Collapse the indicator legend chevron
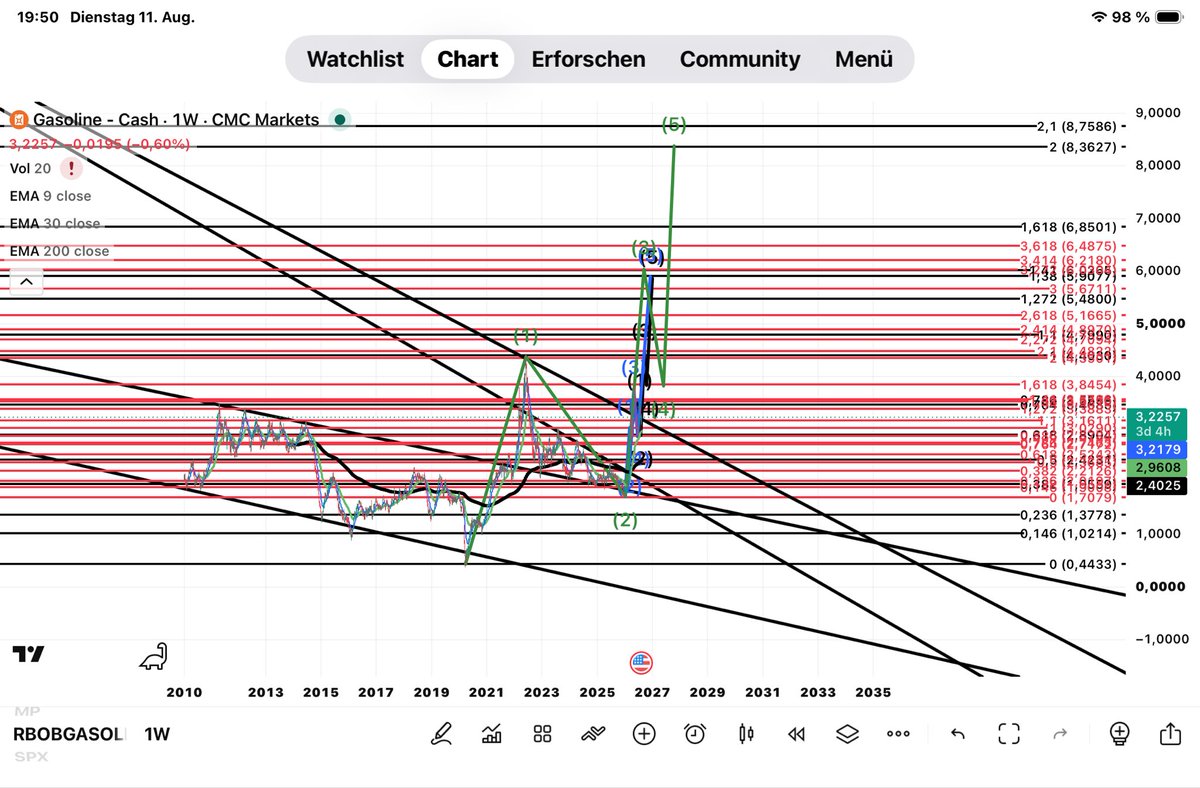1200x788 pixels. click(26, 282)
